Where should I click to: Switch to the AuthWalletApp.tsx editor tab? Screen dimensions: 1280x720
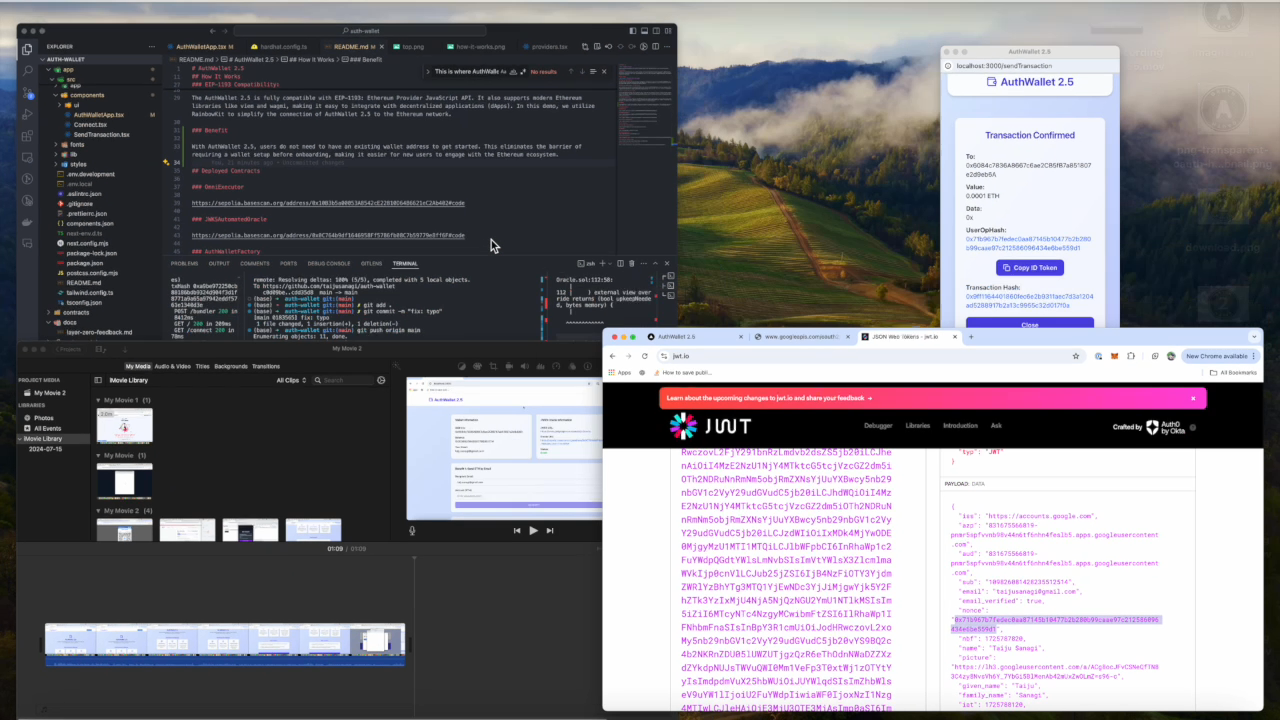[204, 46]
